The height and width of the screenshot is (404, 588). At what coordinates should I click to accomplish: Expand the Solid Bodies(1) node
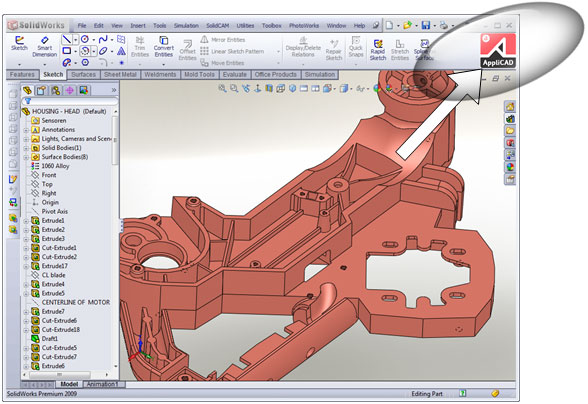tap(26, 148)
